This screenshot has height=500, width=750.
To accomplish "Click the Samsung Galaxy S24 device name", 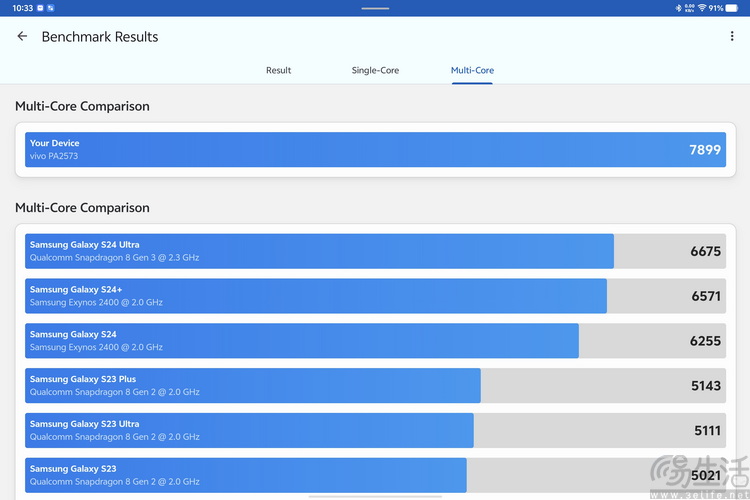I will 73,334.
